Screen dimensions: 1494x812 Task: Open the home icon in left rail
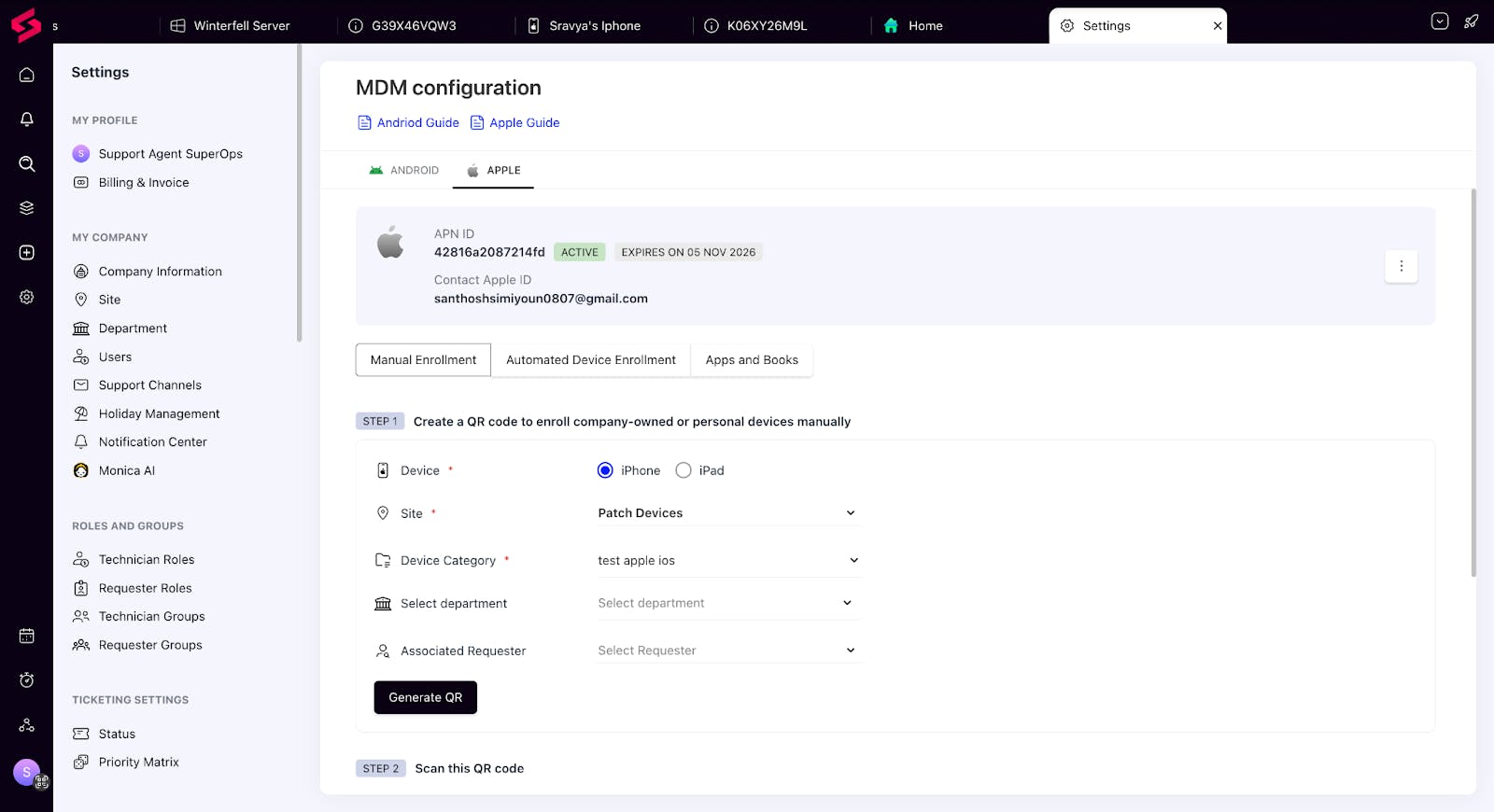click(x=27, y=75)
